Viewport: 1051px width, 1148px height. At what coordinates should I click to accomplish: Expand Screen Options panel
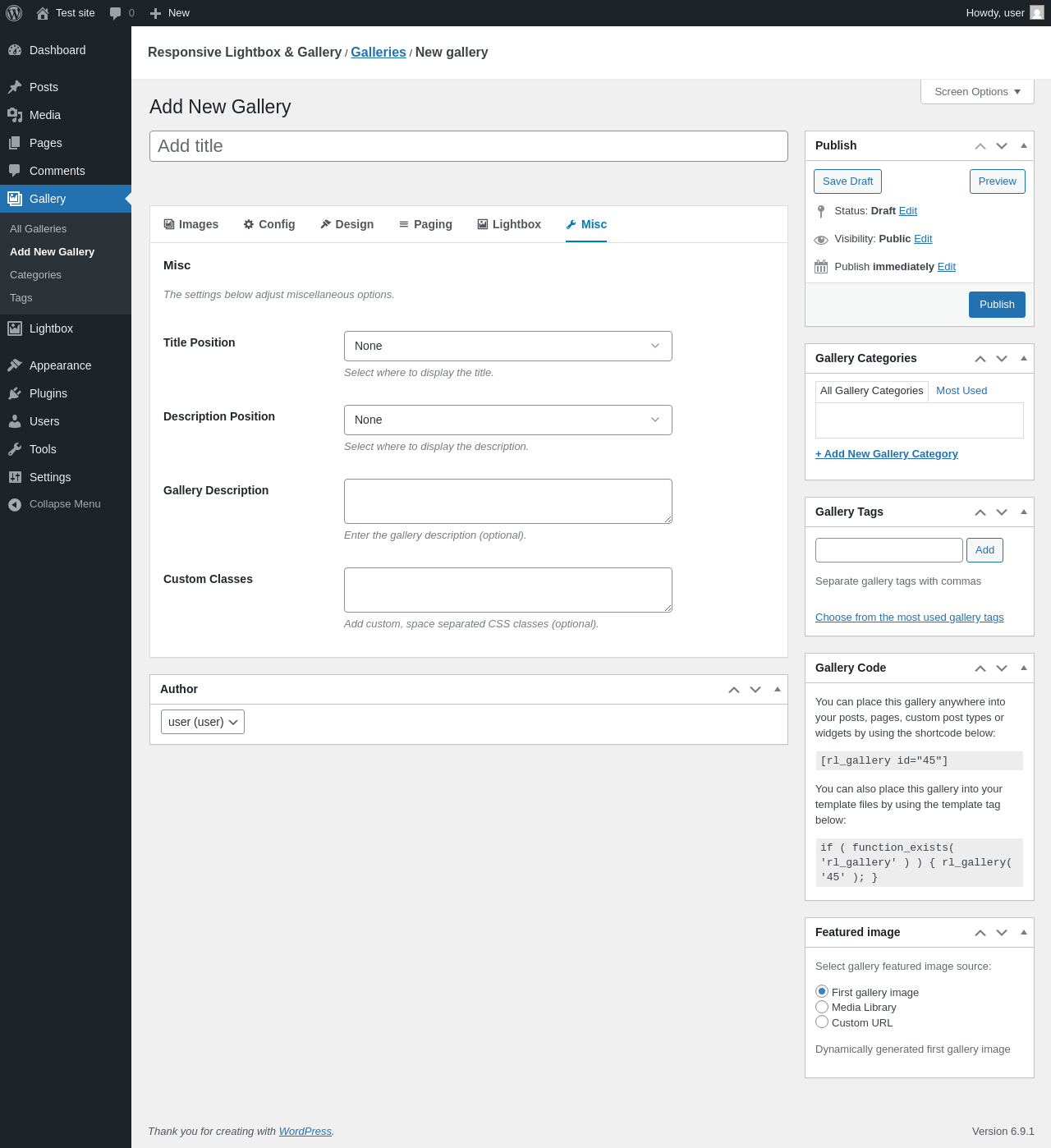click(977, 92)
